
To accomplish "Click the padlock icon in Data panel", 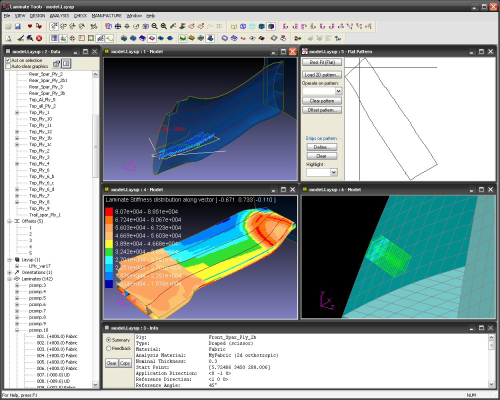I will [56, 63].
